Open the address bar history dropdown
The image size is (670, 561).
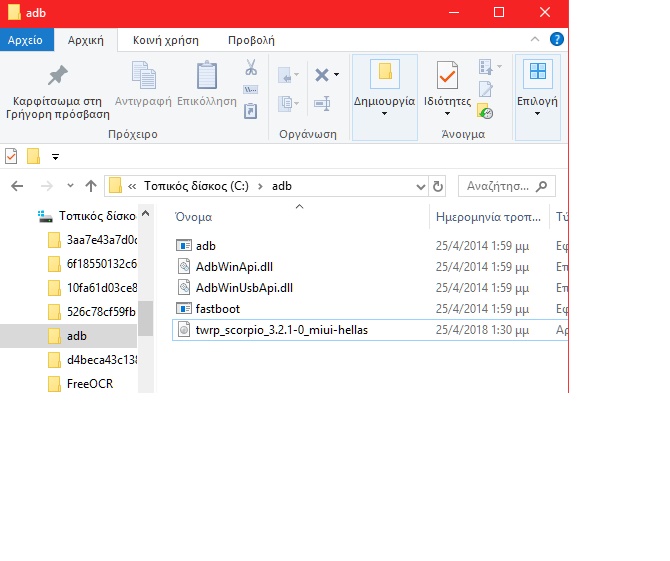420,186
